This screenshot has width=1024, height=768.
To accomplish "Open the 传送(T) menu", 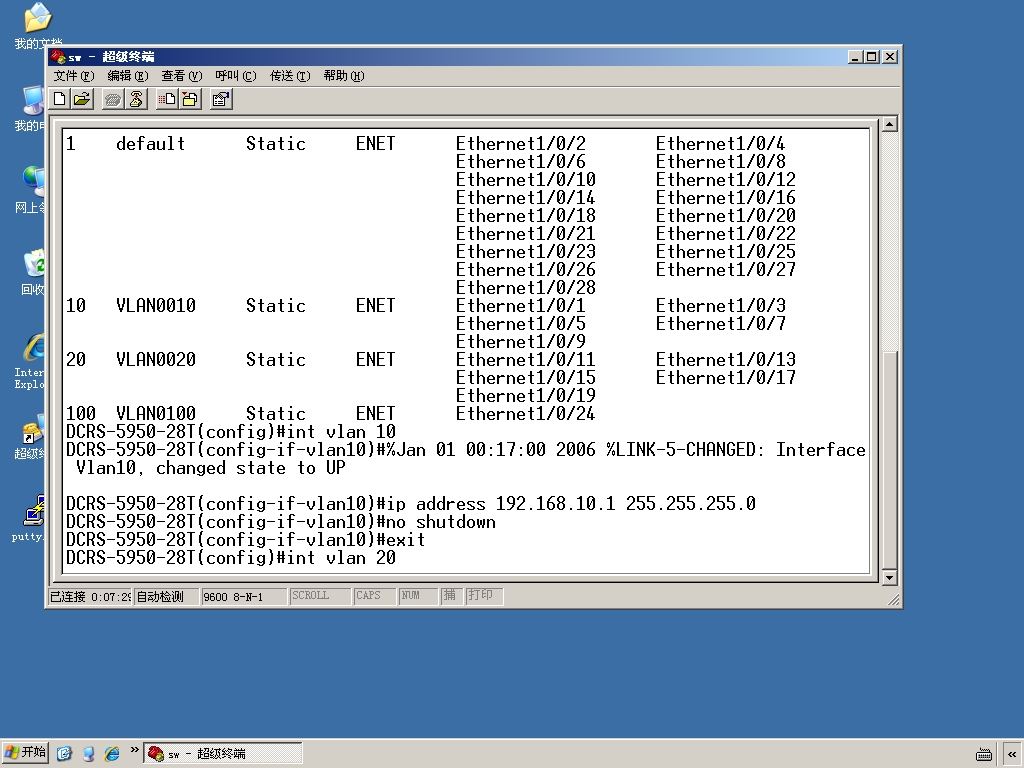I will pos(290,76).
